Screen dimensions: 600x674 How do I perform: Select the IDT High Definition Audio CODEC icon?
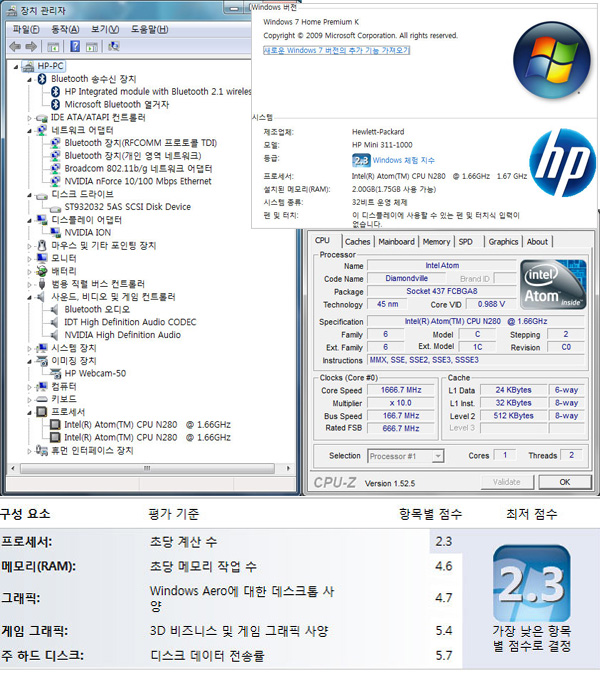point(55,322)
